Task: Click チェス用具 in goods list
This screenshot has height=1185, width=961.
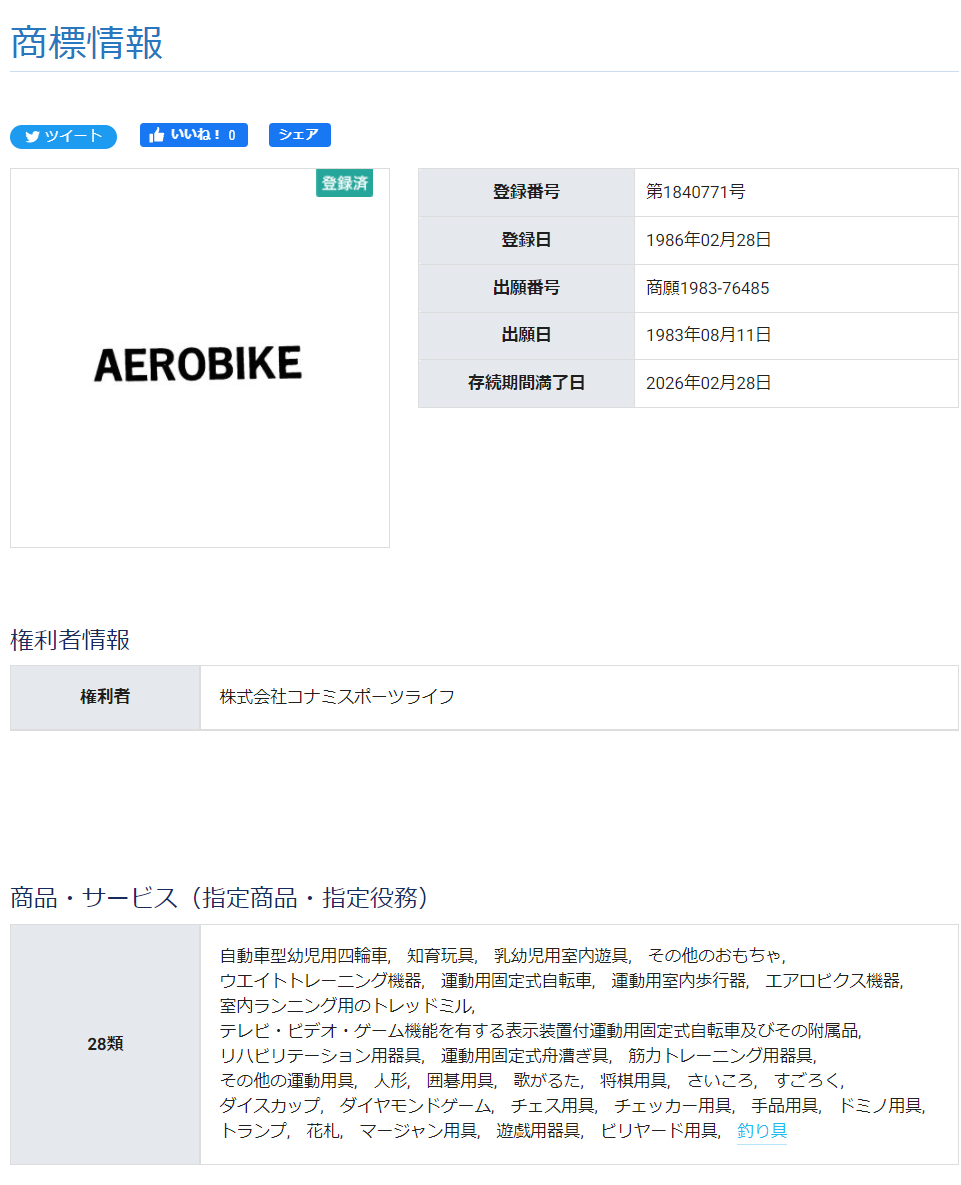Action: pos(552,1106)
